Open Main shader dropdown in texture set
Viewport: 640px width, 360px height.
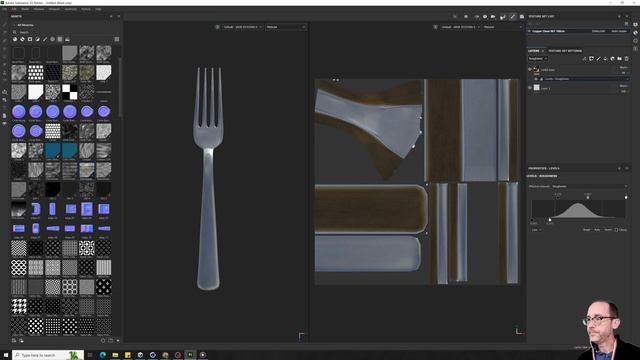pyautogui.click(x=619, y=31)
